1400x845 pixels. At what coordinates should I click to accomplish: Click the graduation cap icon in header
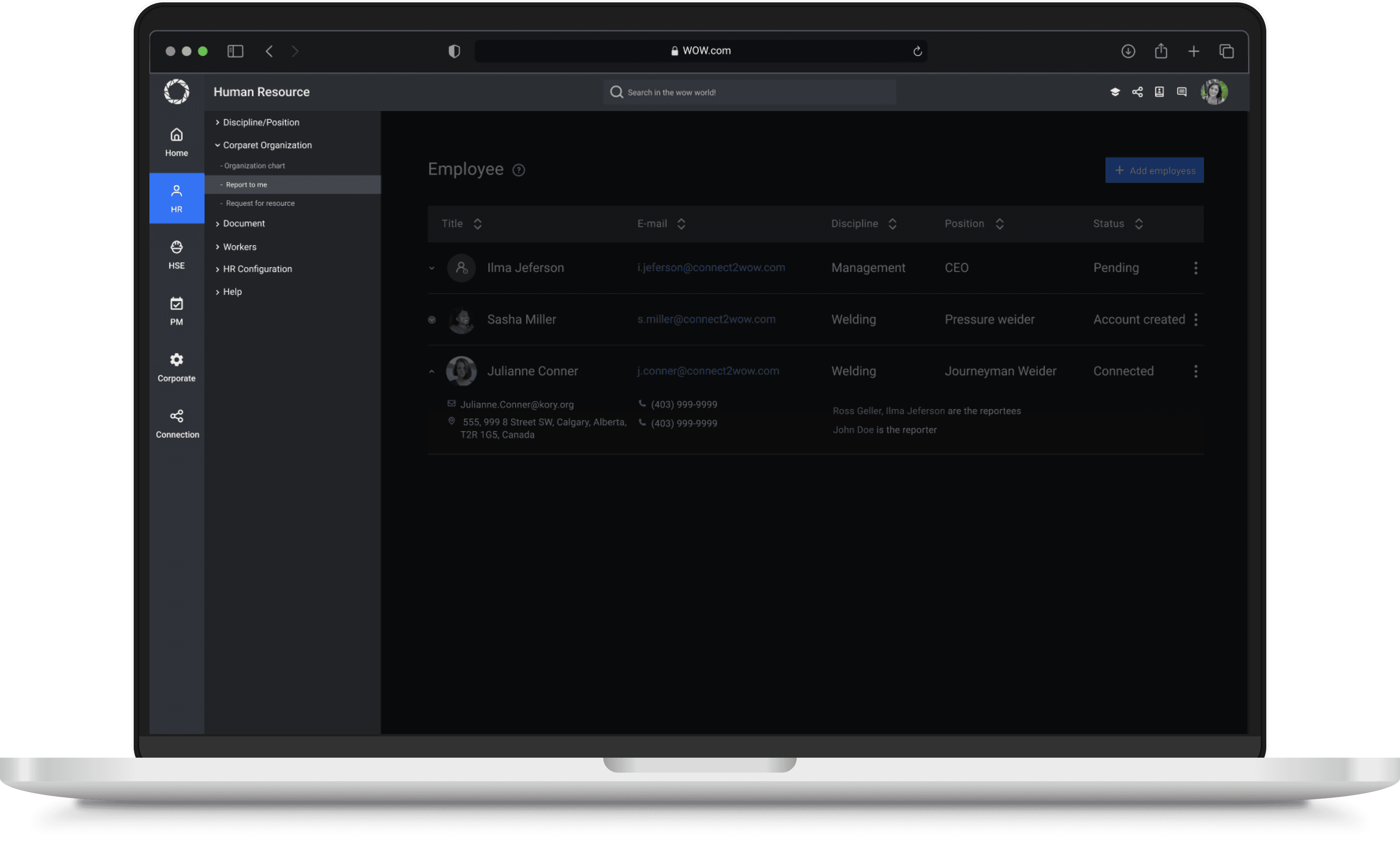coord(1115,92)
